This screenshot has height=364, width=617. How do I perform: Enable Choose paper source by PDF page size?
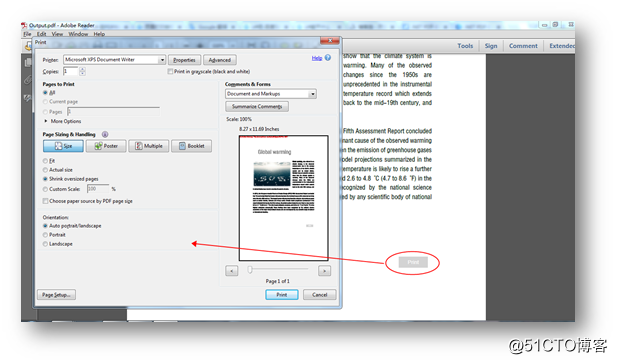click(x=46, y=201)
